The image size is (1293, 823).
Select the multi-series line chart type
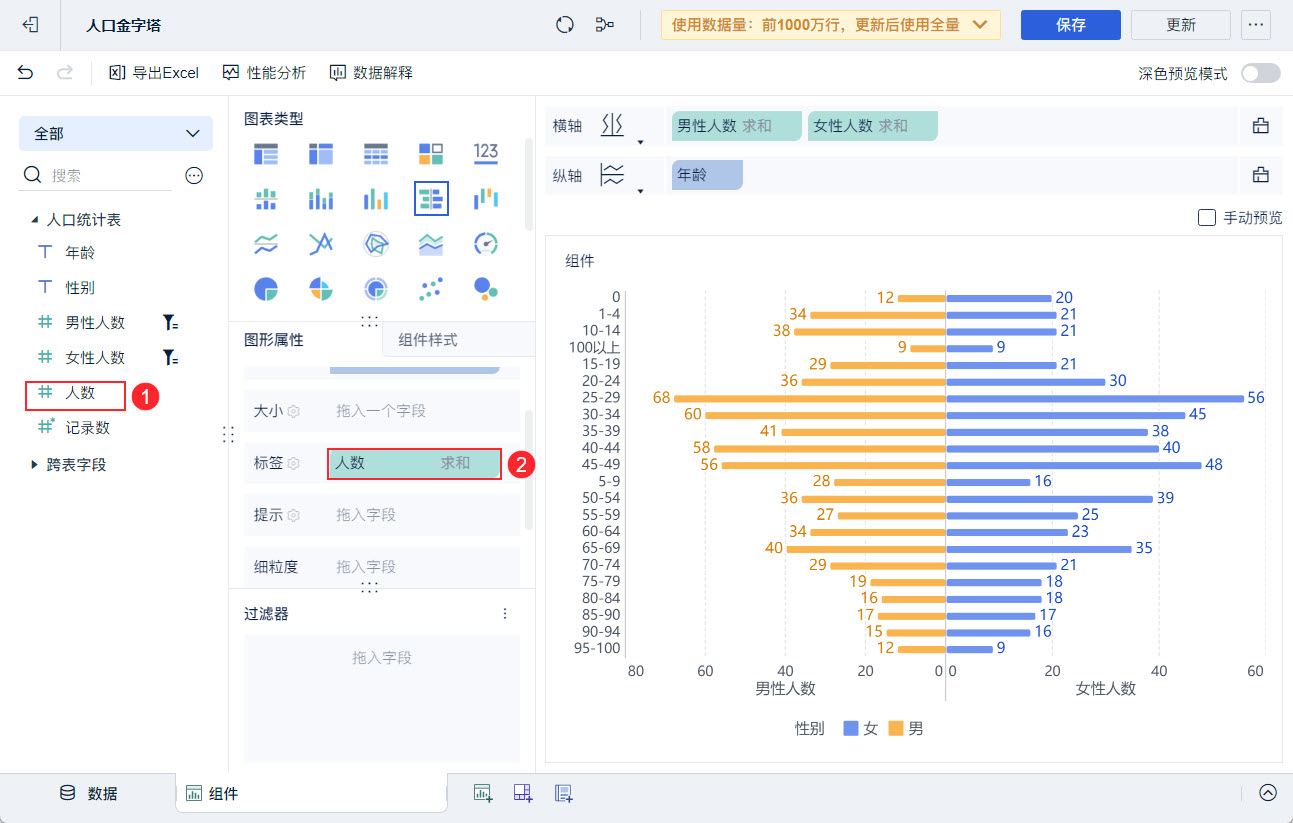coord(321,243)
